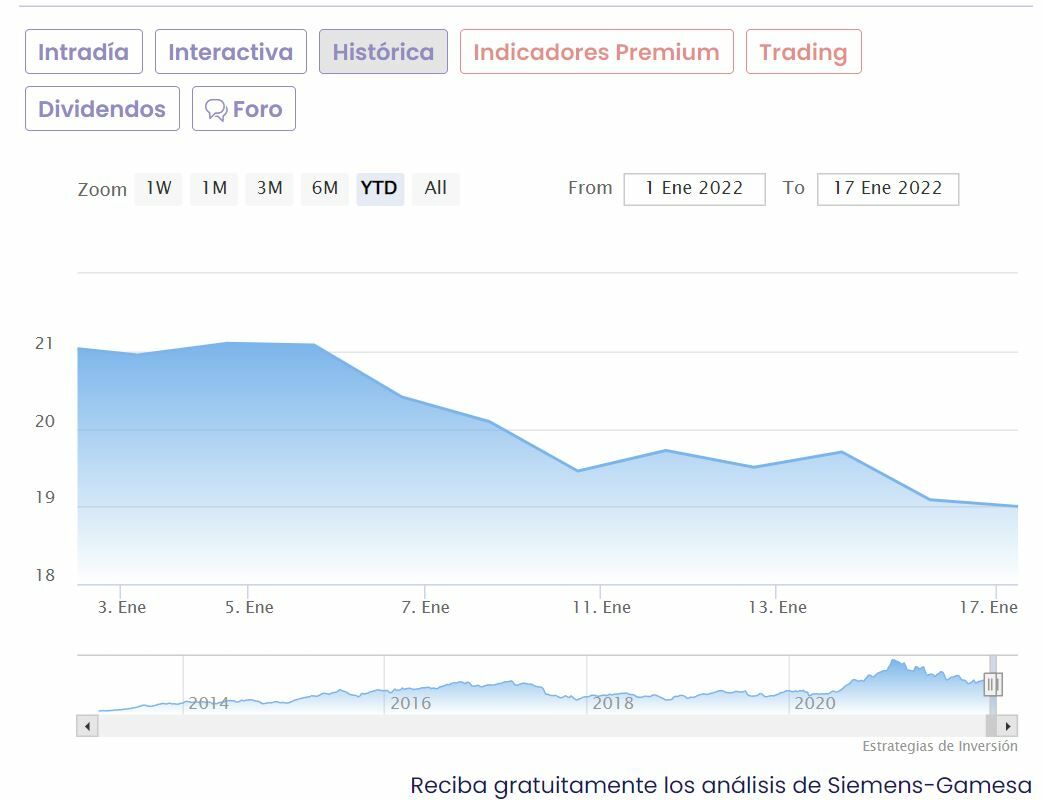
Task: Click the 2014 label in navigator
Action: (x=208, y=703)
